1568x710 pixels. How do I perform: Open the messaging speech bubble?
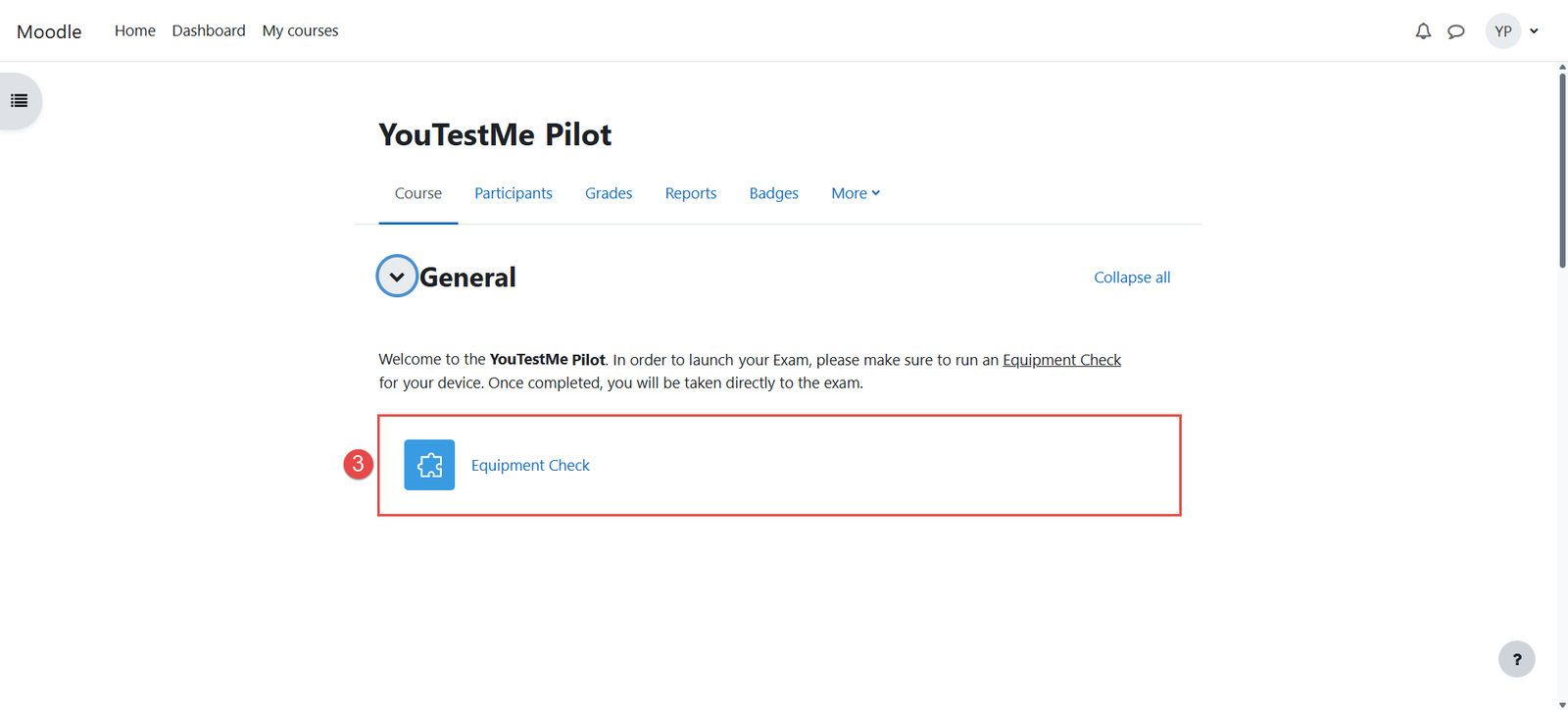[x=1456, y=31]
